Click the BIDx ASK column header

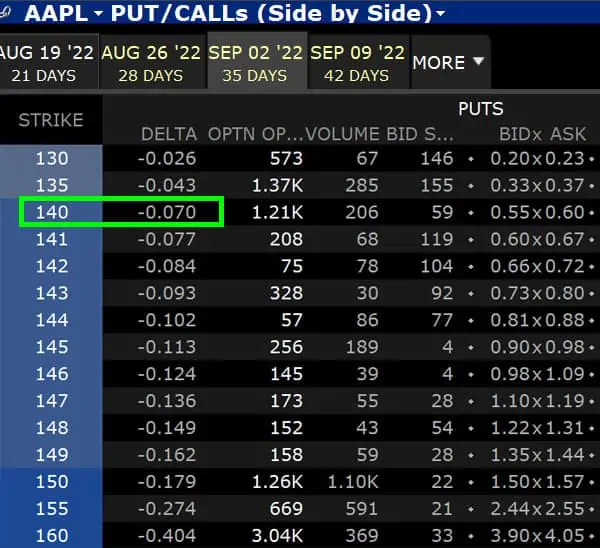[x=540, y=134]
